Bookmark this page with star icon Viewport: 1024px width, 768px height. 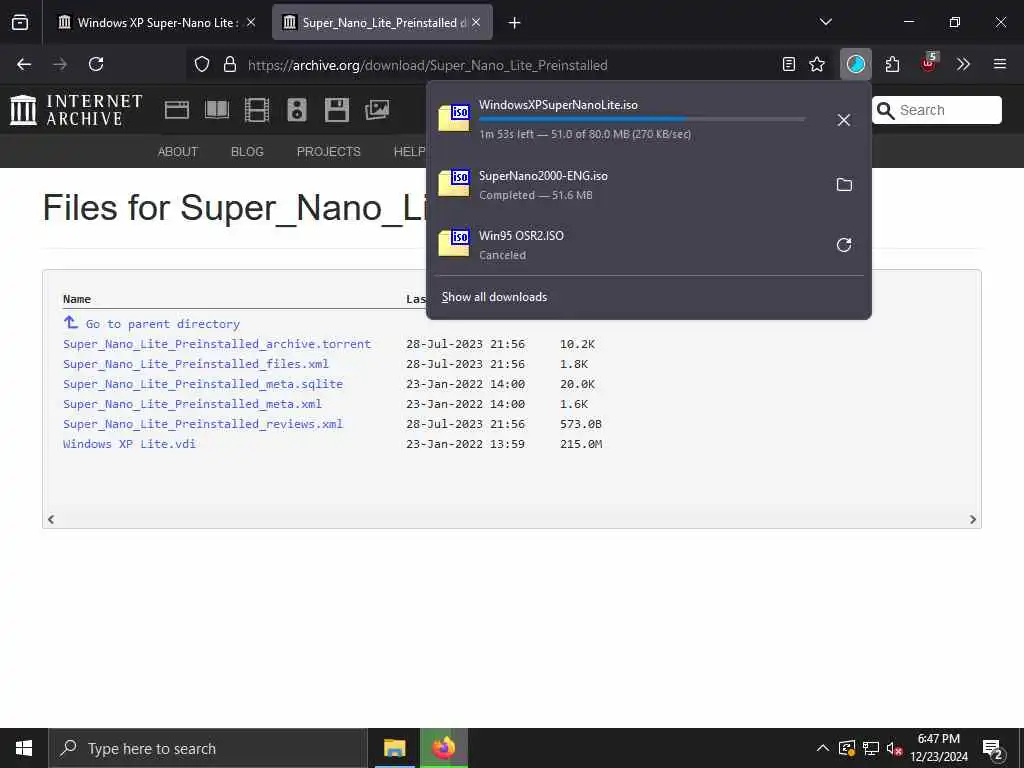pos(817,64)
